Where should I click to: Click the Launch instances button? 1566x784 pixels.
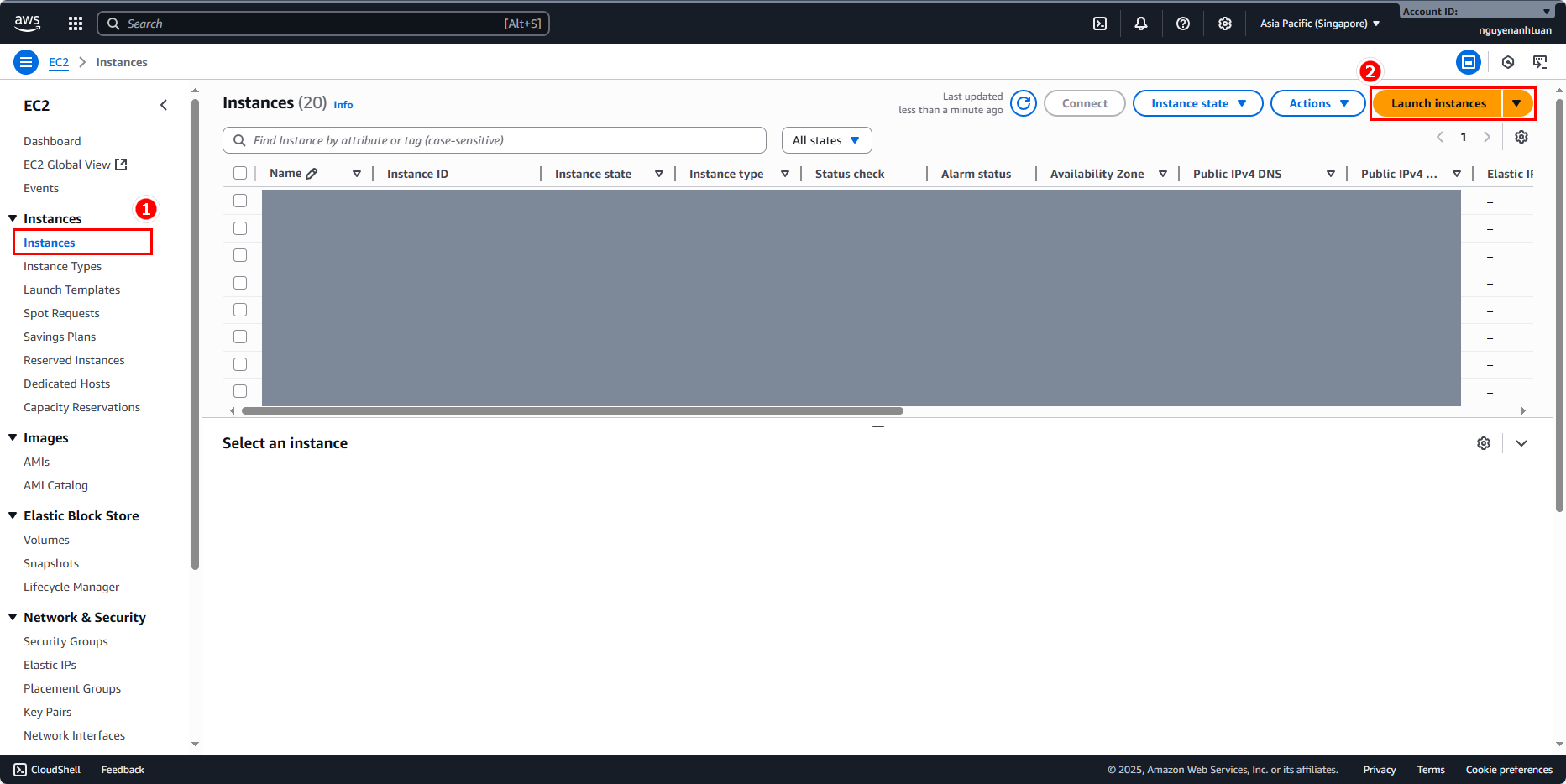tap(1438, 103)
